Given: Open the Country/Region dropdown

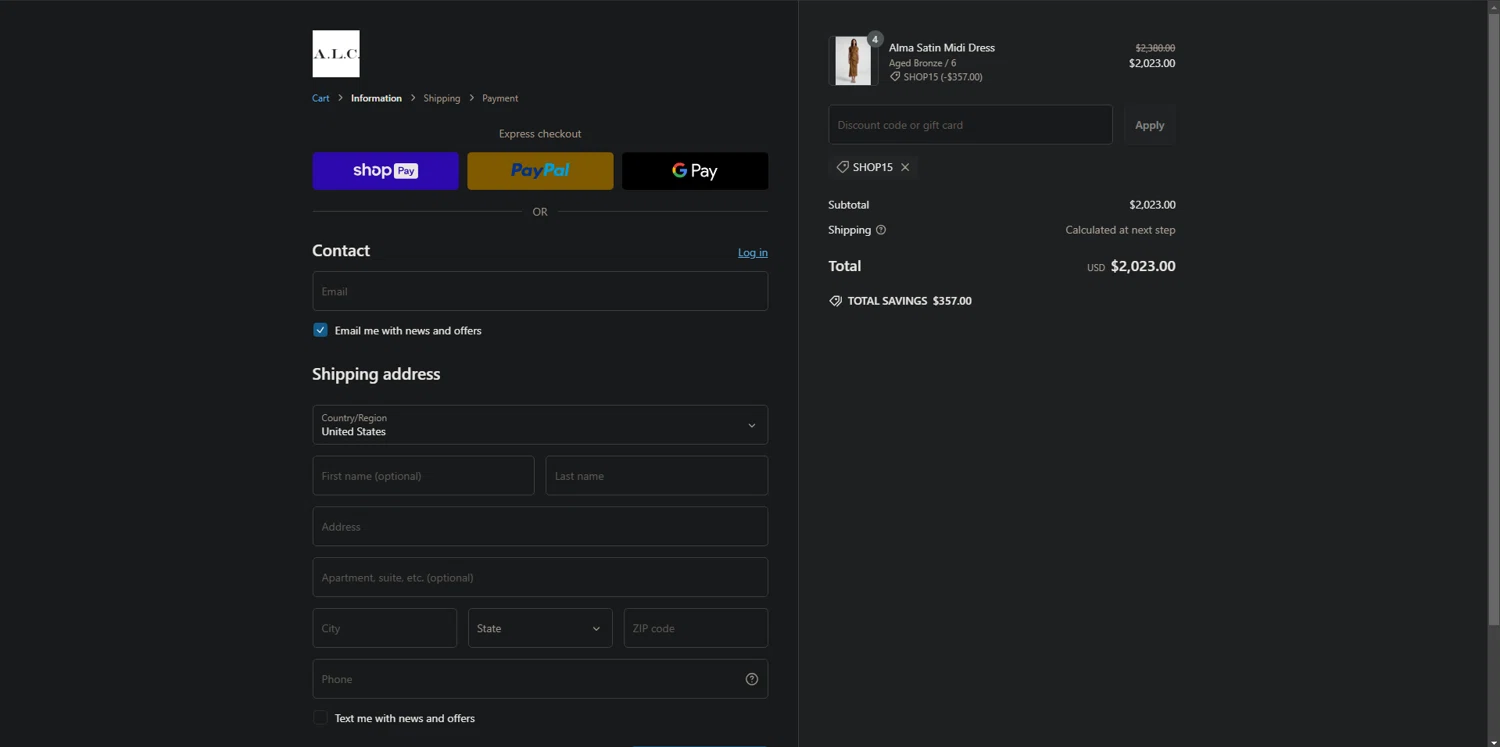Looking at the screenshot, I should (x=540, y=425).
